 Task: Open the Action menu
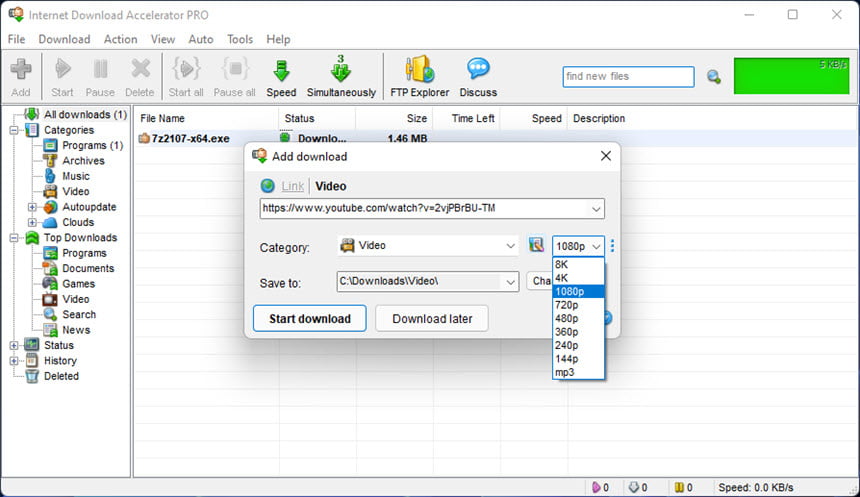click(x=121, y=39)
